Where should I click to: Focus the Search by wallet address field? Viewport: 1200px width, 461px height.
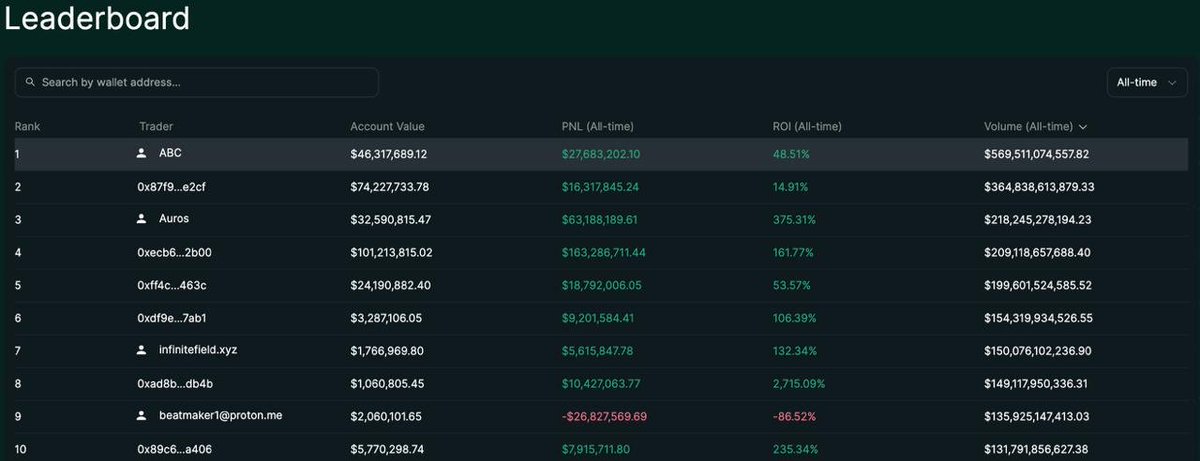tap(197, 82)
